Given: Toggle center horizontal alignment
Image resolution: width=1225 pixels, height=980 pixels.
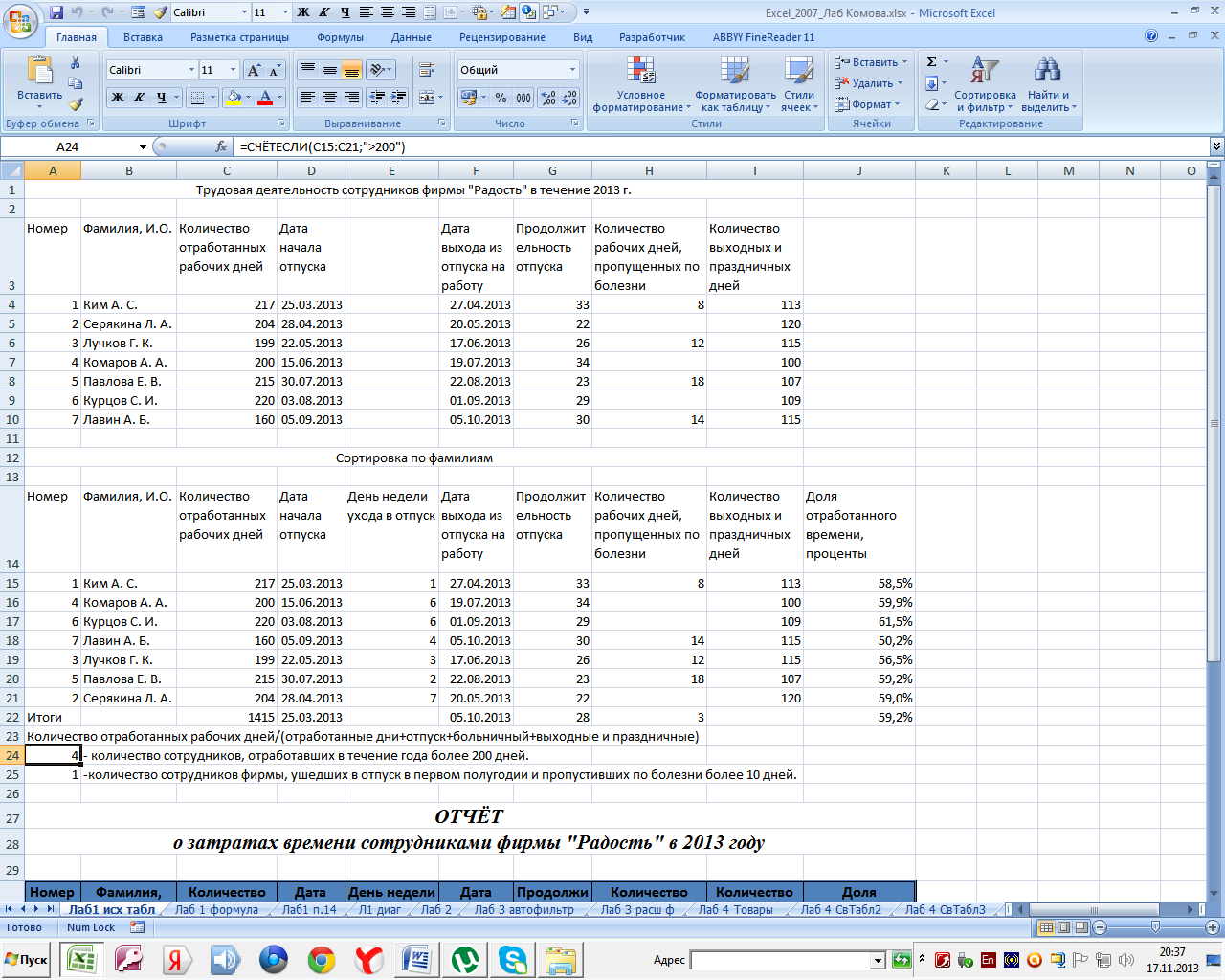Looking at the screenshot, I should 329,98.
